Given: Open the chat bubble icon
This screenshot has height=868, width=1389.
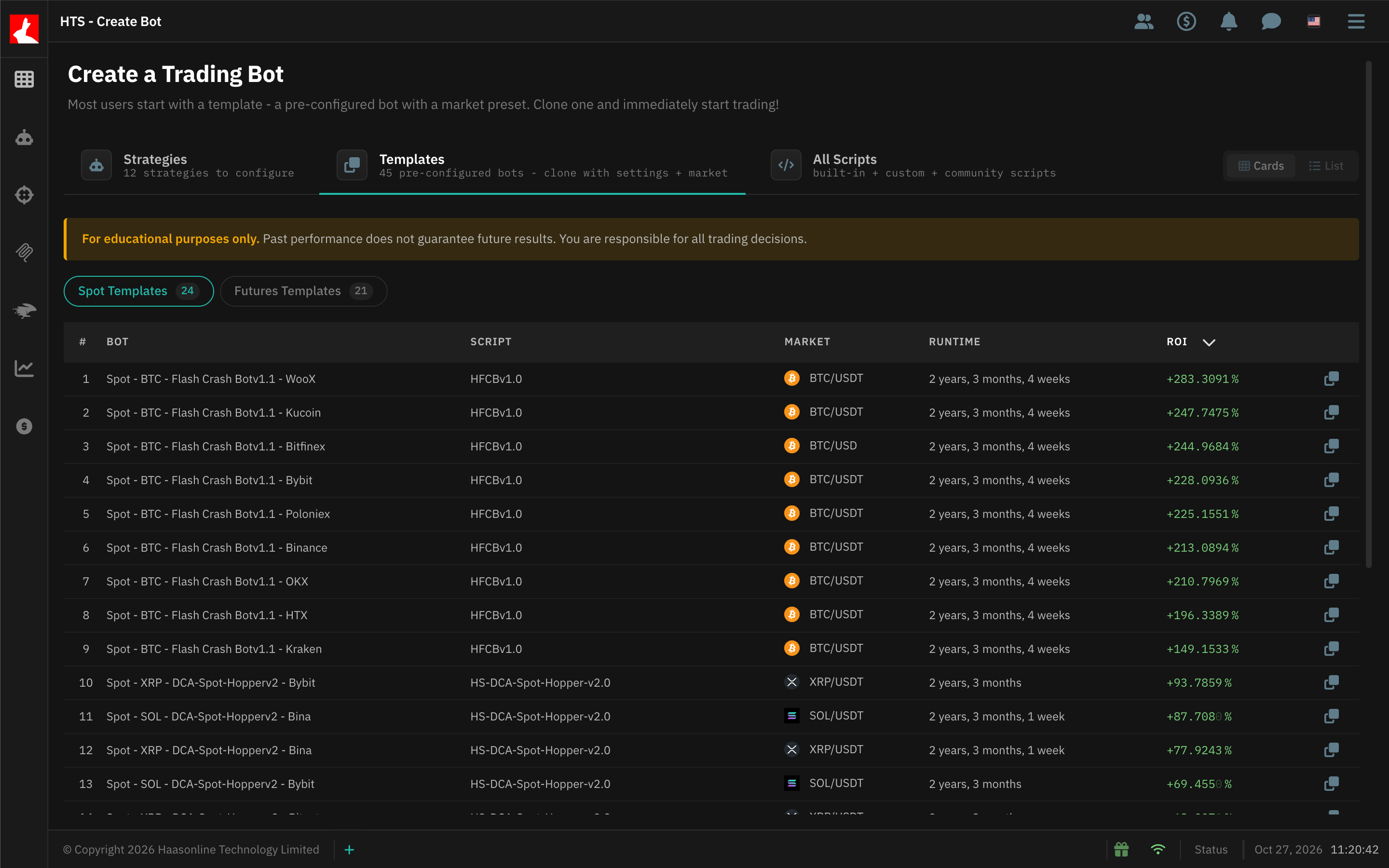Looking at the screenshot, I should tap(1271, 22).
